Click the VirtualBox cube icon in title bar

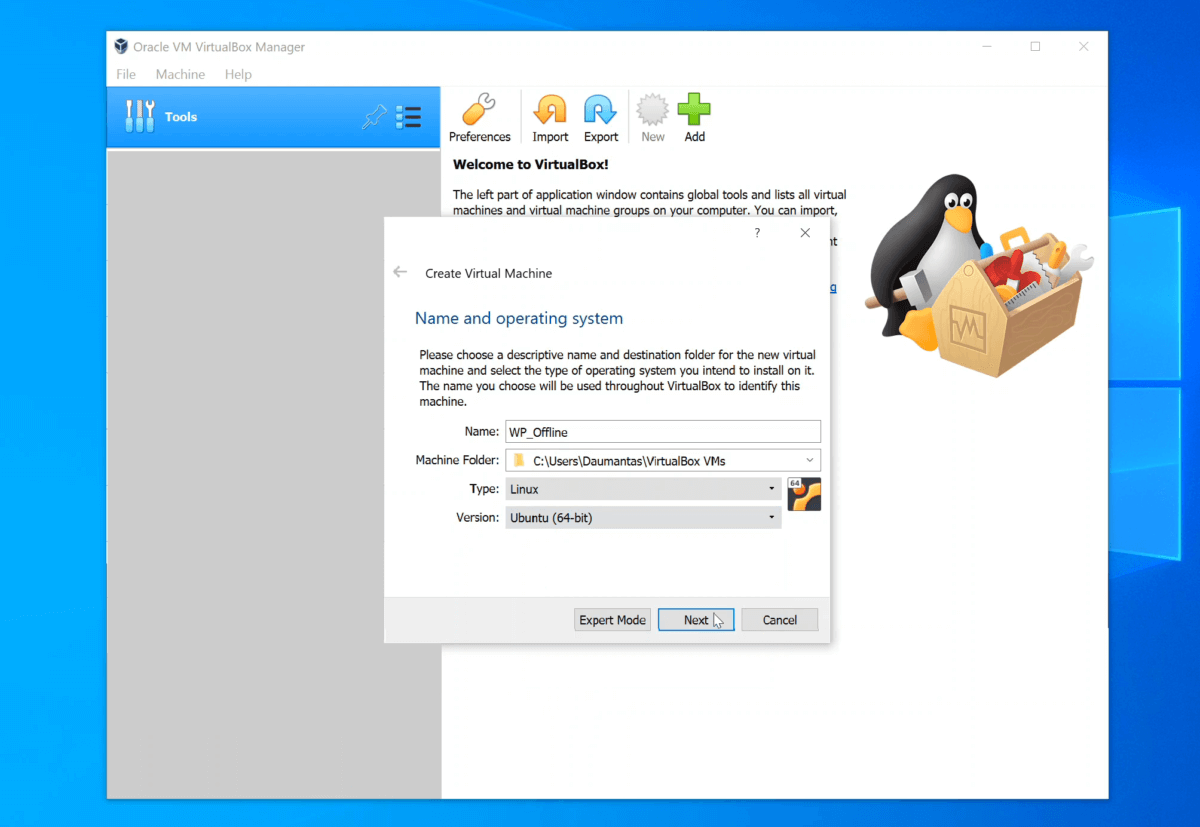click(121, 46)
